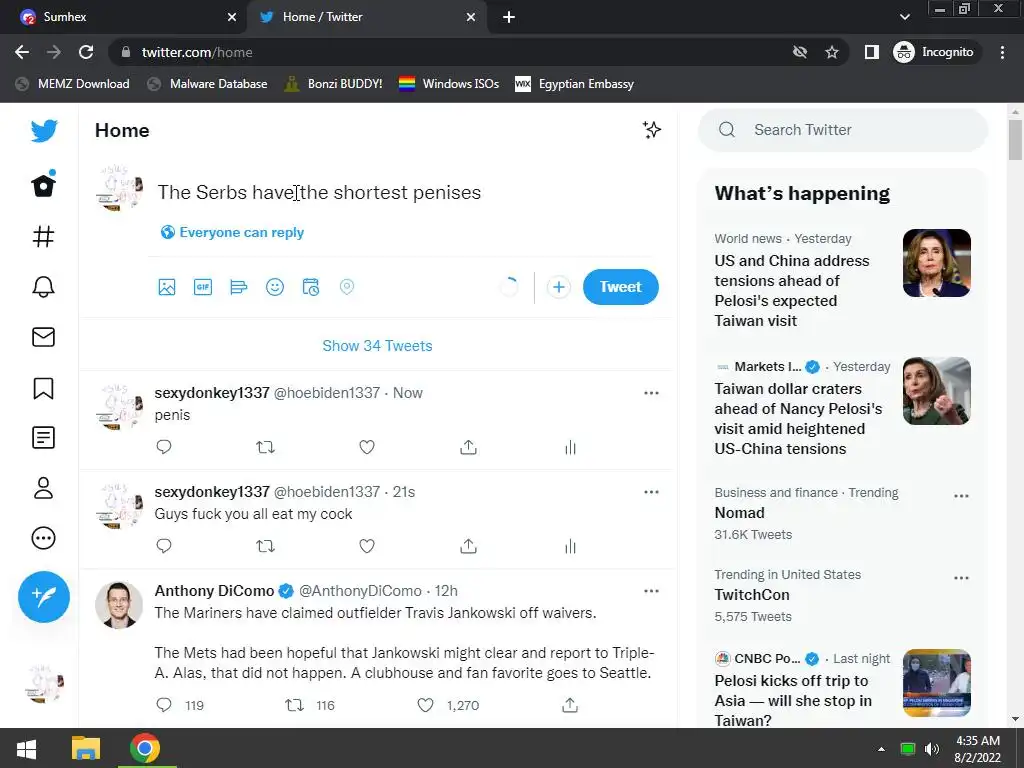This screenshot has height=768, width=1024.
Task: Show 34 Tweets link
Action: (377, 345)
